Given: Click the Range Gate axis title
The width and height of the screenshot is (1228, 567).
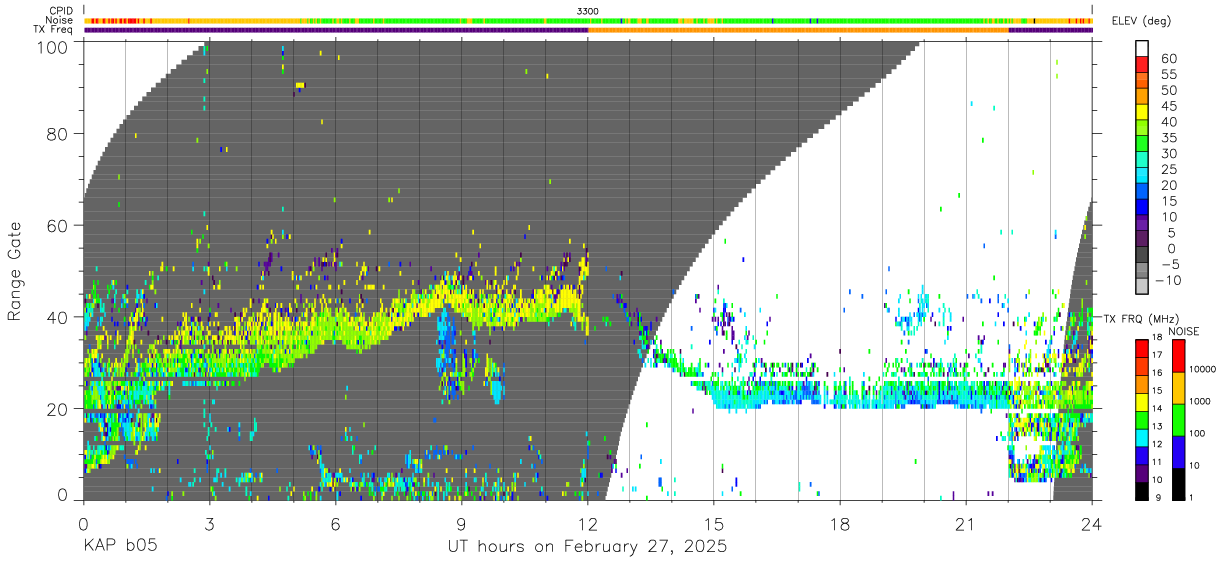Looking at the screenshot, I should 16,271.
